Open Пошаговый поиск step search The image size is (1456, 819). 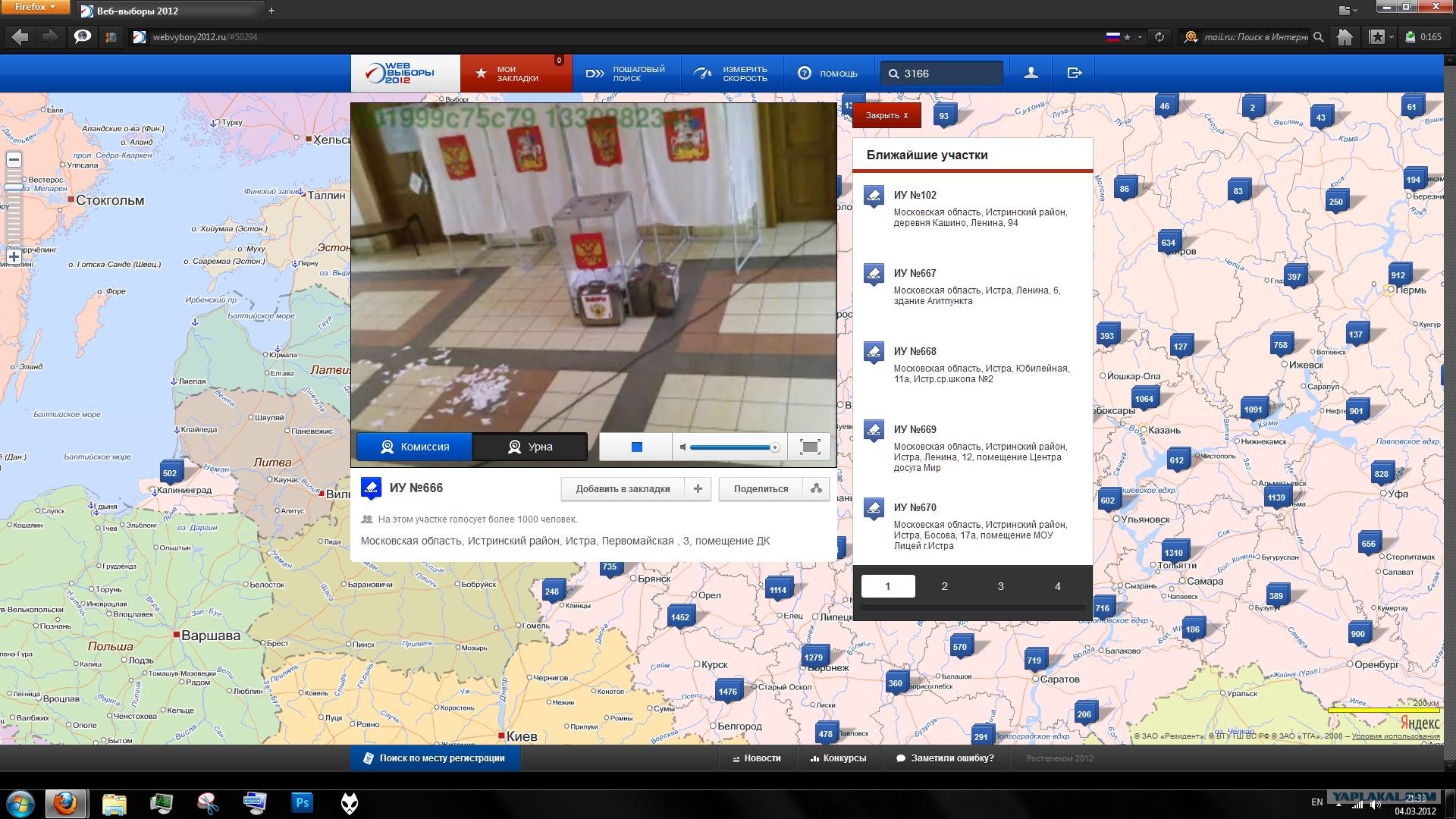[626, 74]
